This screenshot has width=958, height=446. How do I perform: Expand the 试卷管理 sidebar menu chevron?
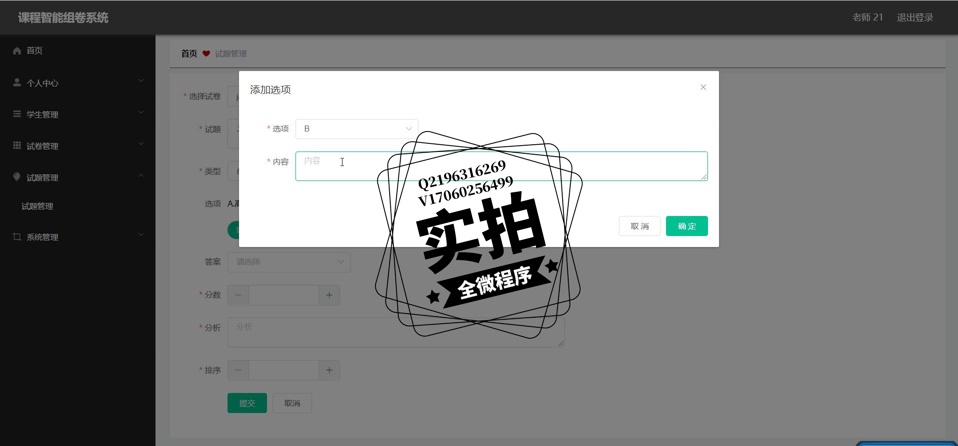coord(141,144)
